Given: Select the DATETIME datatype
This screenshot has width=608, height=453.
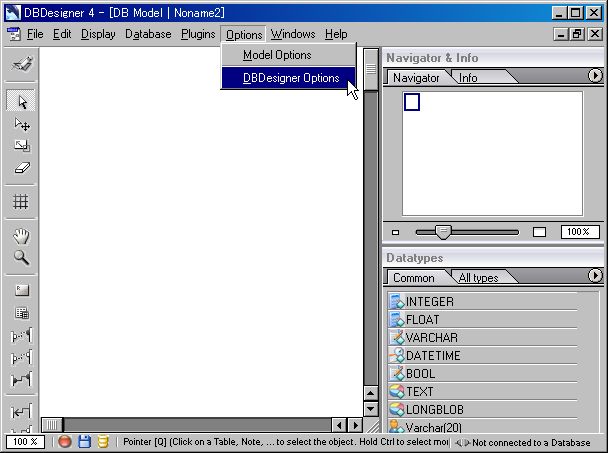Looking at the screenshot, I should [482, 355].
